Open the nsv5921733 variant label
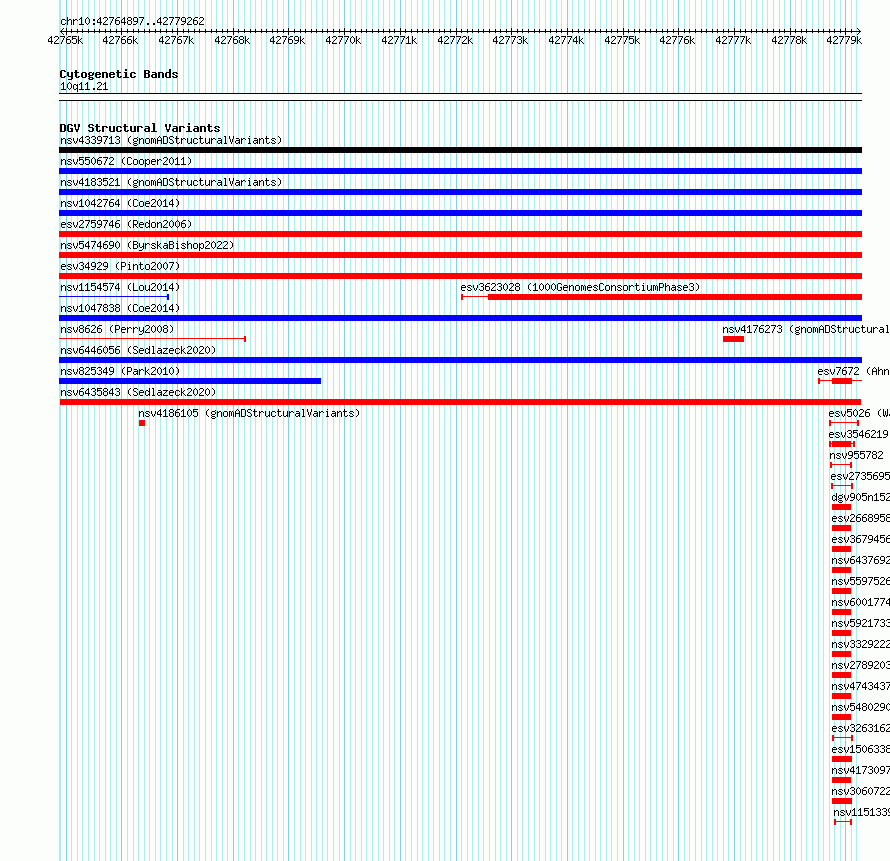This screenshot has height=861, width=890. (860, 623)
